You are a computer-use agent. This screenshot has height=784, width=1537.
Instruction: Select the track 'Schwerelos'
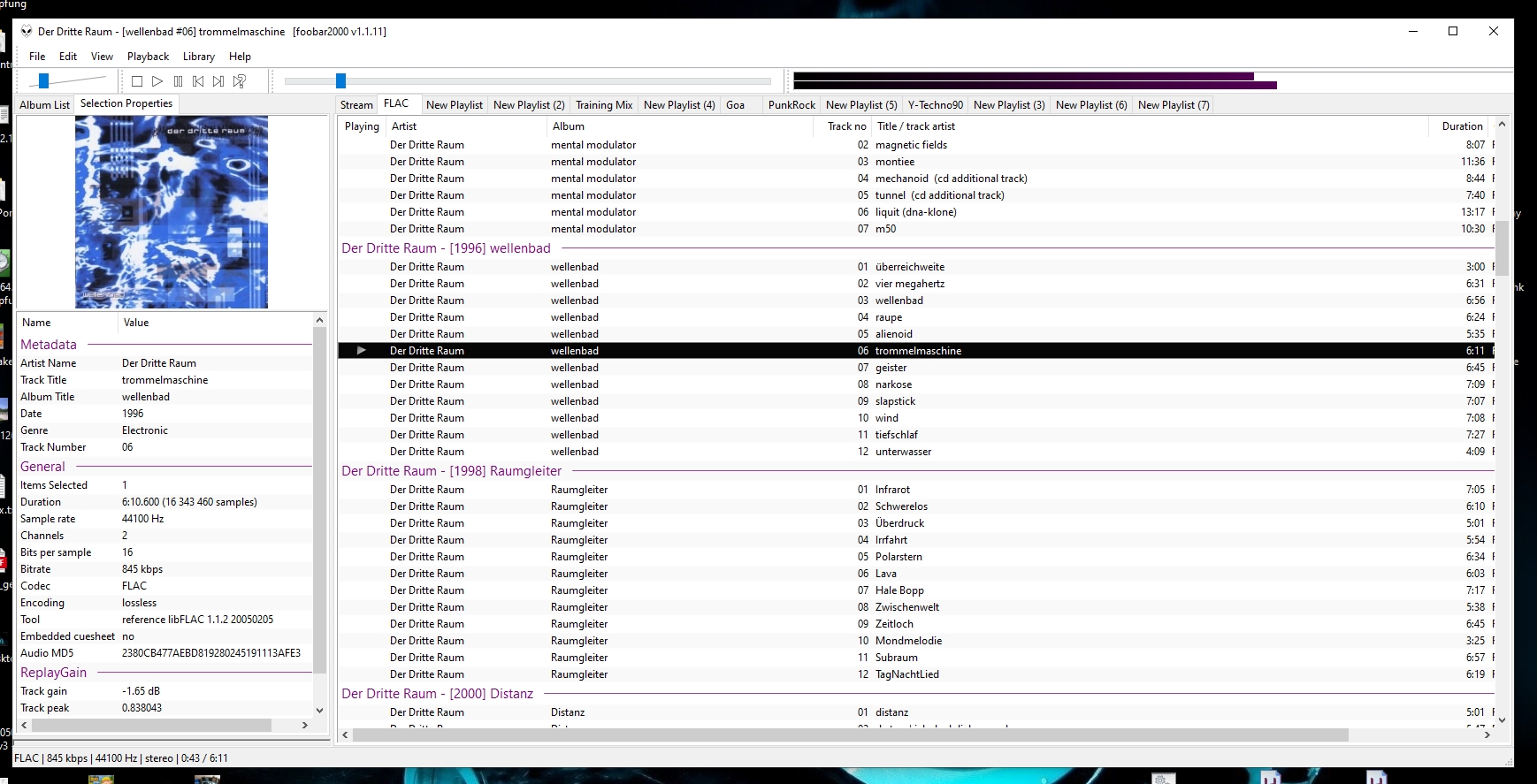click(915, 506)
